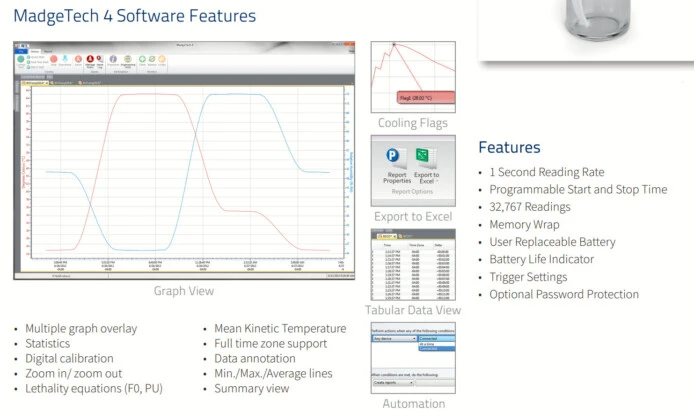This screenshot has height=412, width=694.
Task: Open the 'Create reports' dropdown
Action: coord(393,382)
